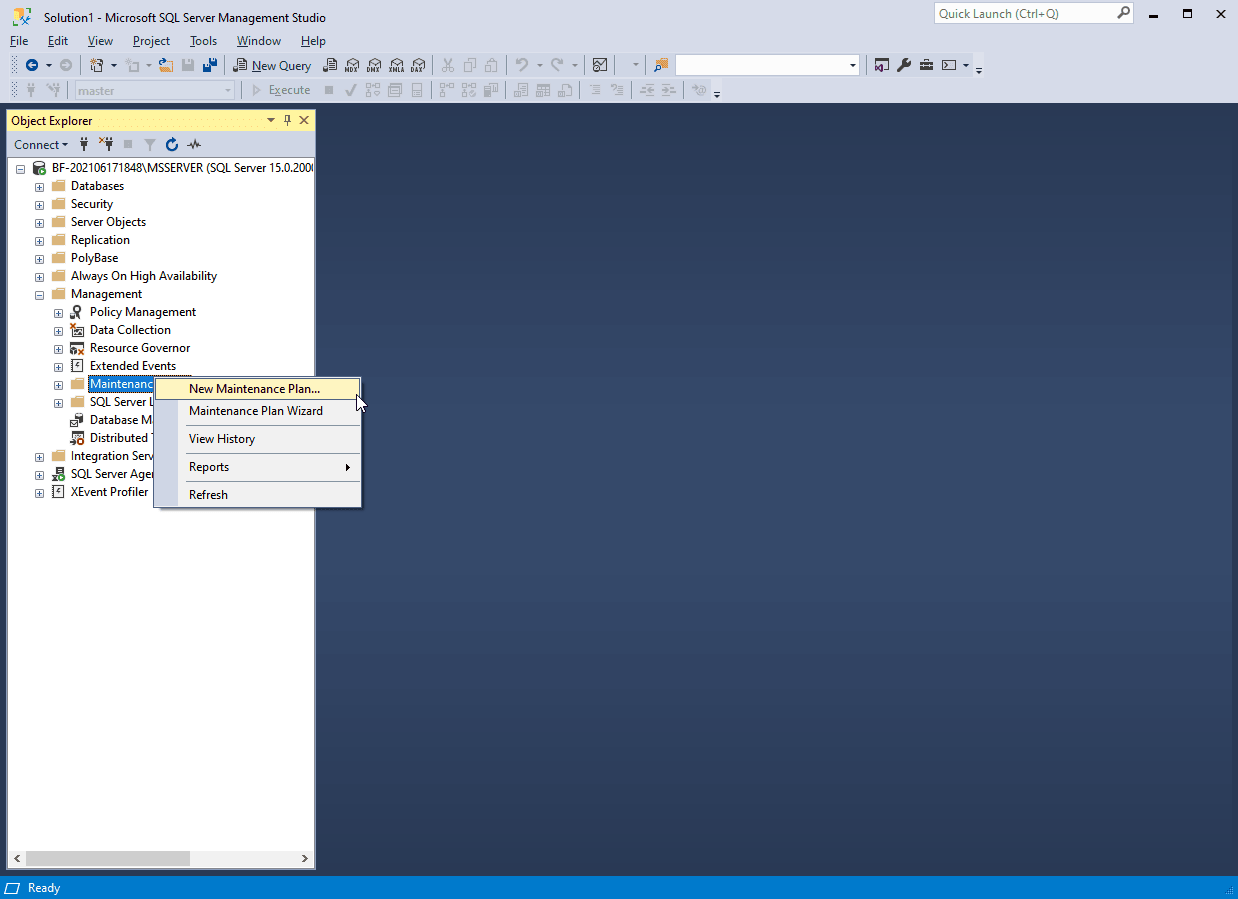Click Connect Object Explorer plug icon
This screenshot has width=1238, height=899.
click(84, 144)
